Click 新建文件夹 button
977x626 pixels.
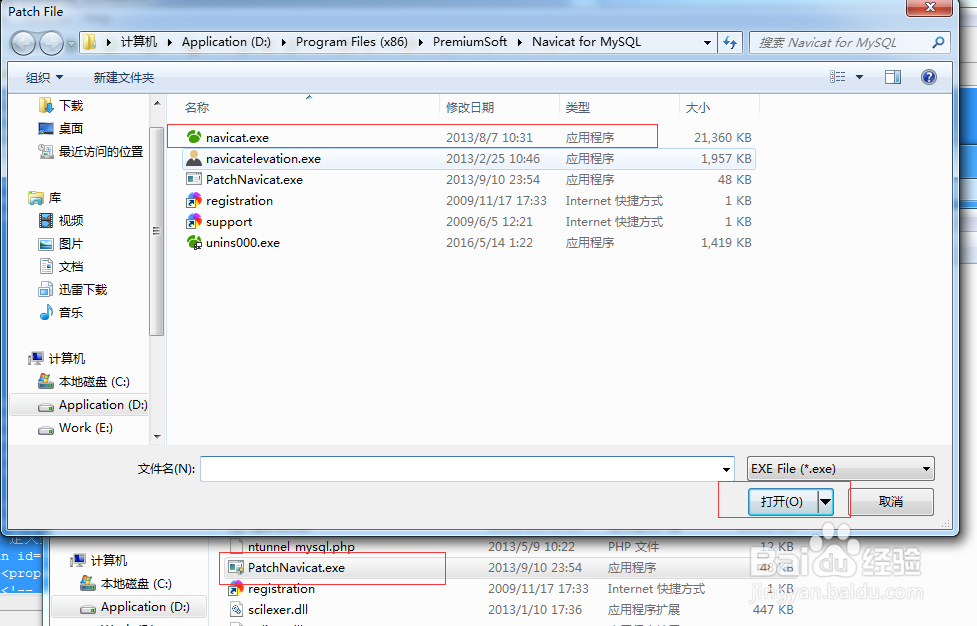coord(123,77)
